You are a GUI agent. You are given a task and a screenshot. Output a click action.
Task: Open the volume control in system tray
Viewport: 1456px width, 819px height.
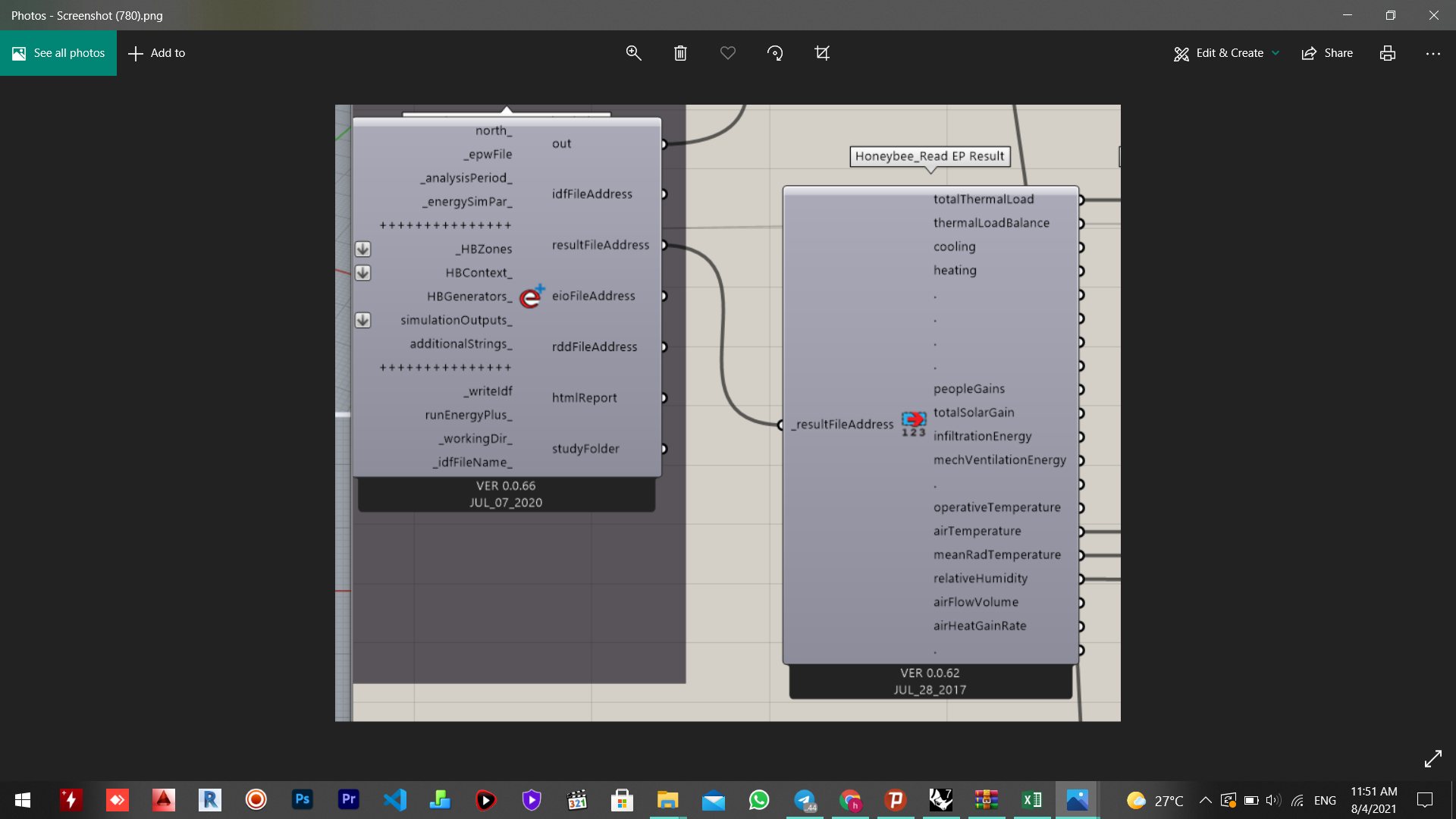coord(1273,800)
